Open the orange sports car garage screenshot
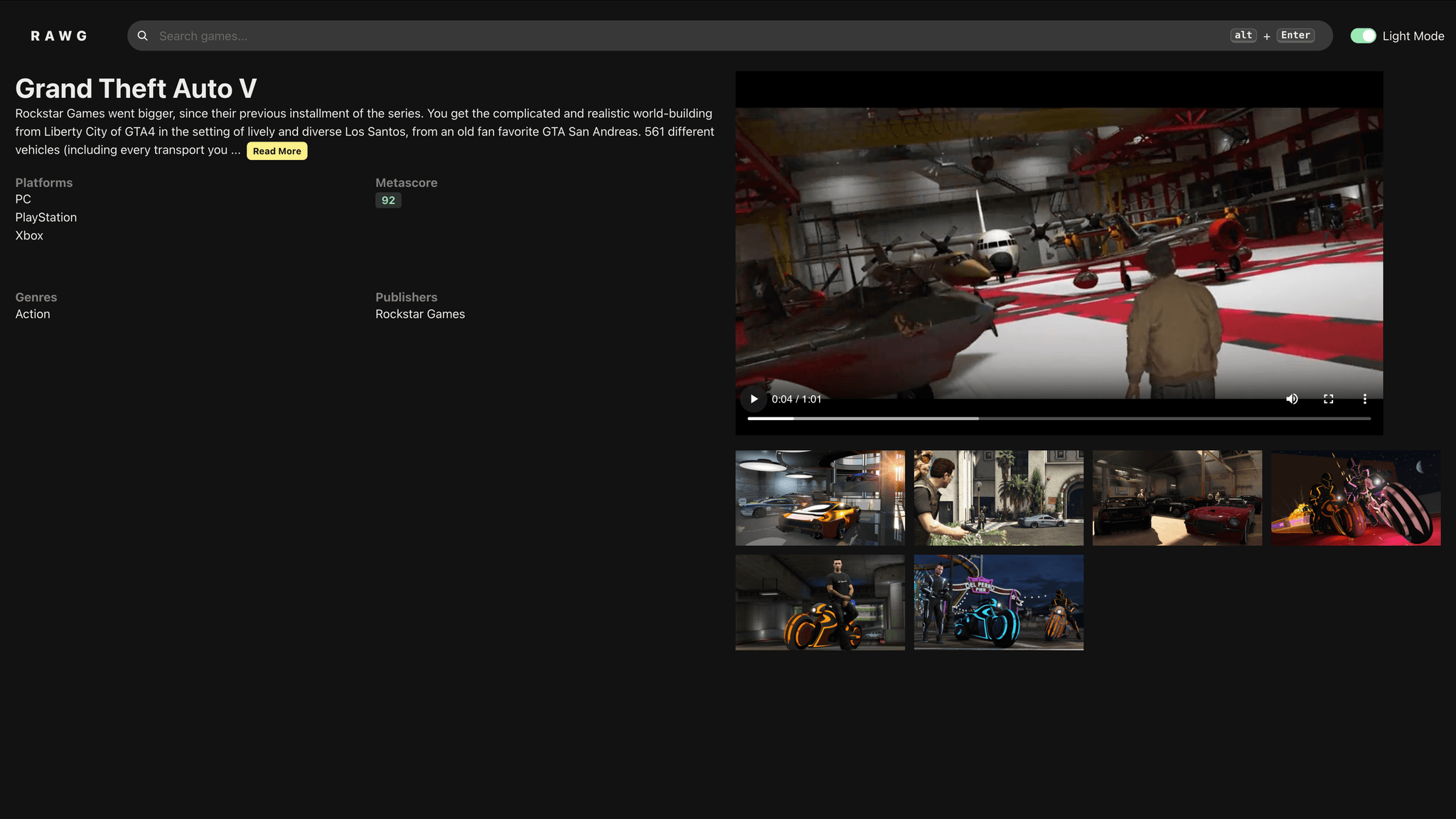This screenshot has width=1456, height=819. [820, 498]
